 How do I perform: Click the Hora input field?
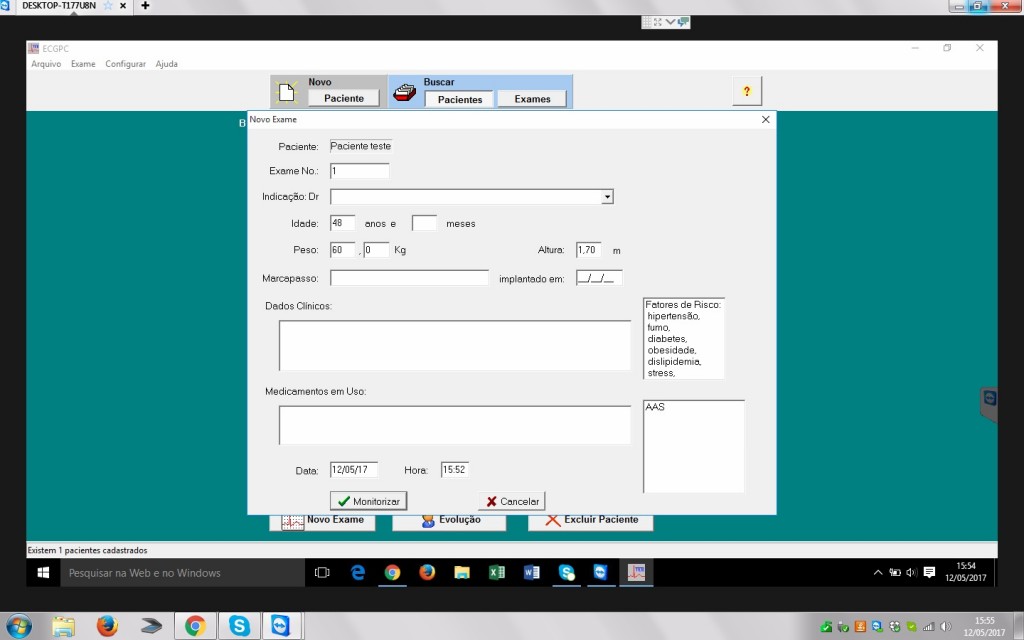coord(455,470)
